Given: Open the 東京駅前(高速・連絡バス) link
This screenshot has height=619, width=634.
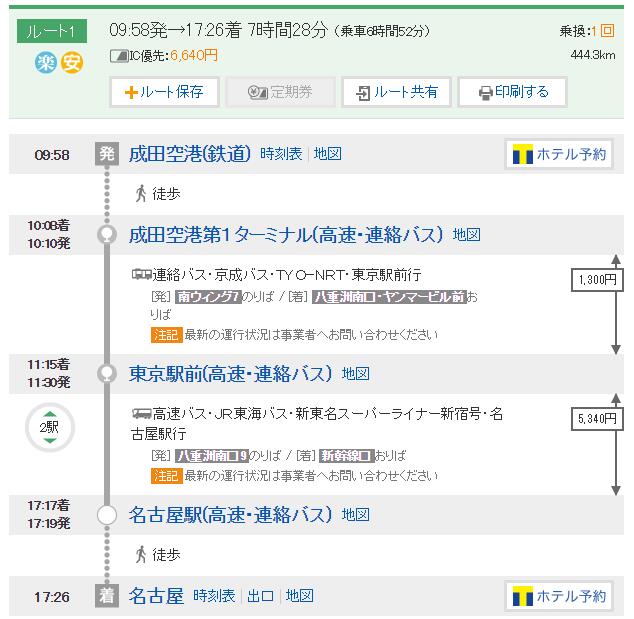Looking at the screenshot, I should tap(230, 374).
